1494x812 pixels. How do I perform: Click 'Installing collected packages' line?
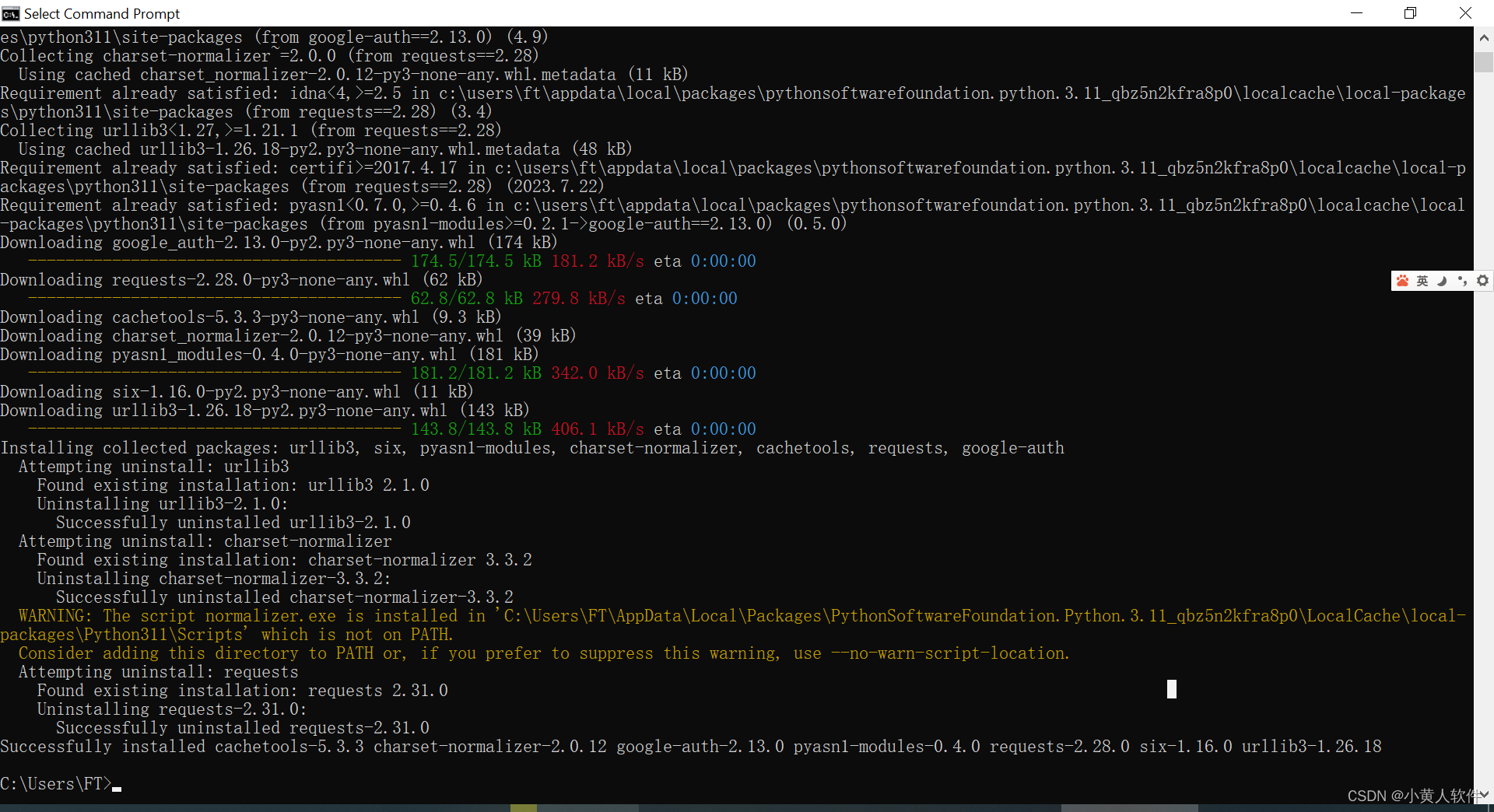tap(532, 448)
